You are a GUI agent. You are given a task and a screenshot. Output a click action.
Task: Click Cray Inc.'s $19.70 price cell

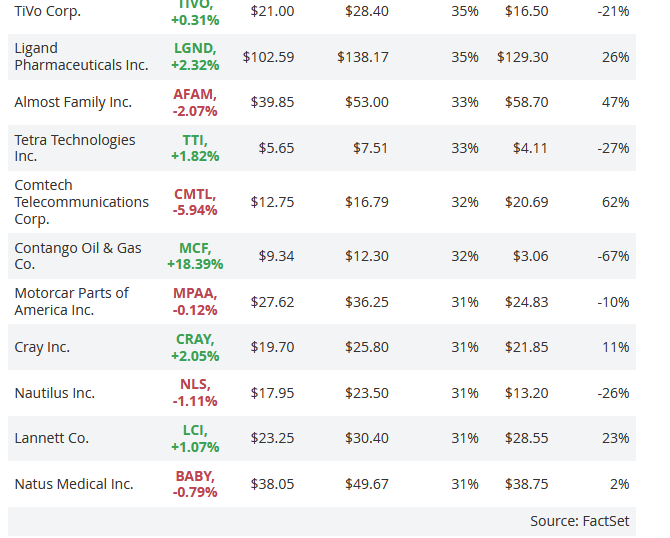[276, 347]
